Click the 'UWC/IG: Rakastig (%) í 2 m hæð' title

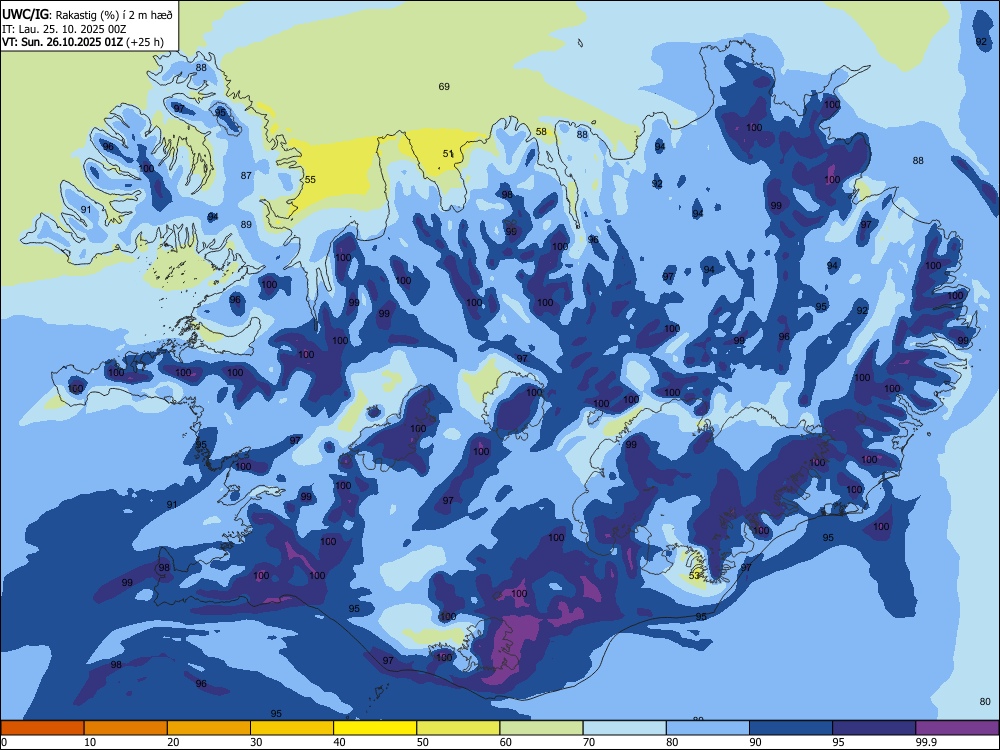coord(87,15)
